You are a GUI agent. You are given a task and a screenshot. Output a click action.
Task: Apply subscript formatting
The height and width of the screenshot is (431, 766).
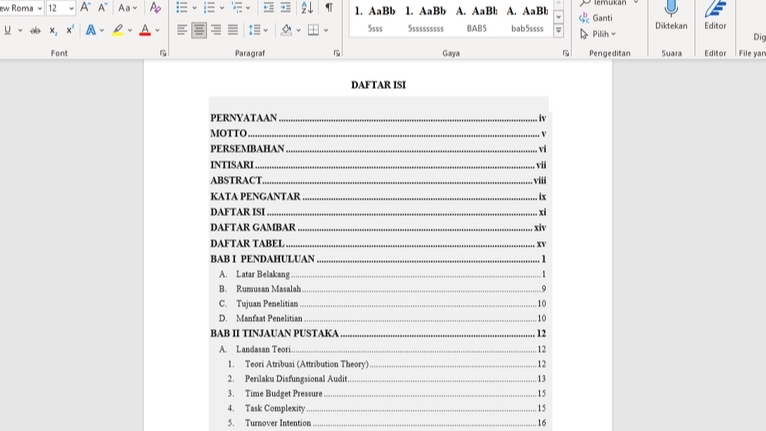(x=53, y=30)
